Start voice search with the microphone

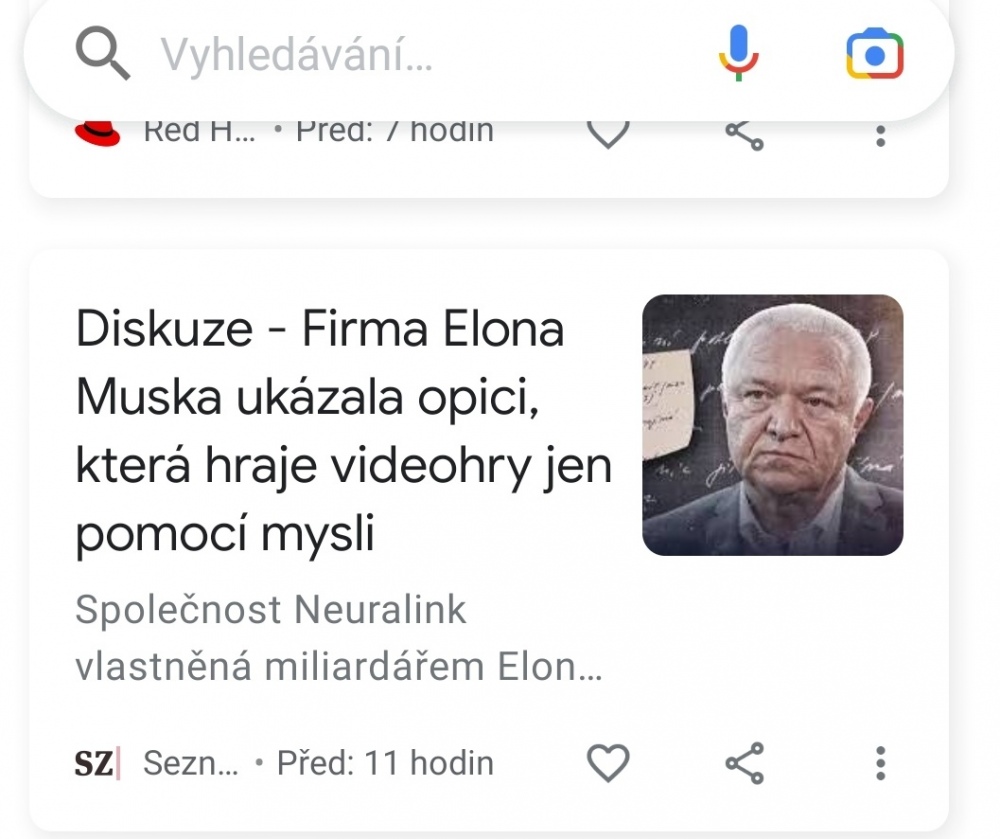(x=738, y=54)
